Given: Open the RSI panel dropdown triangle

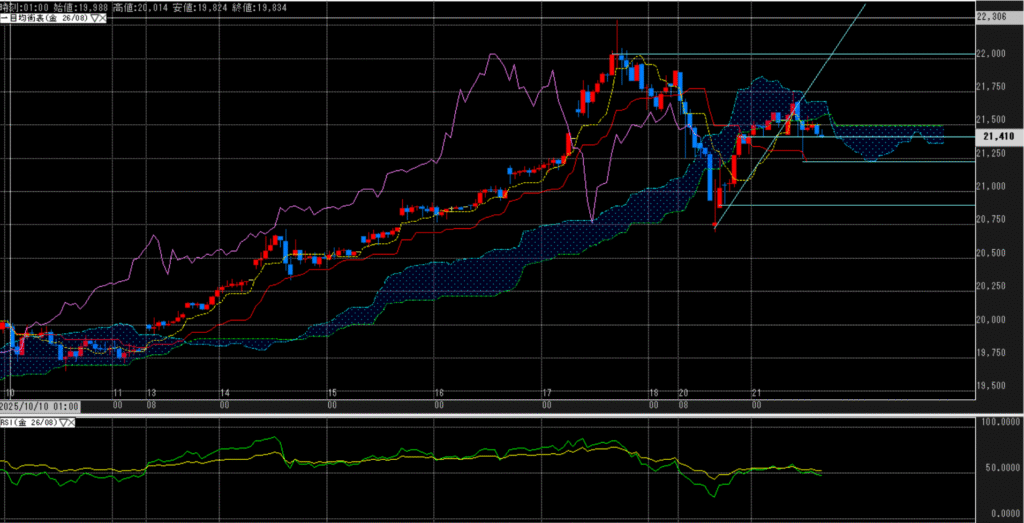Looking at the screenshot, I should click(64, 424).
